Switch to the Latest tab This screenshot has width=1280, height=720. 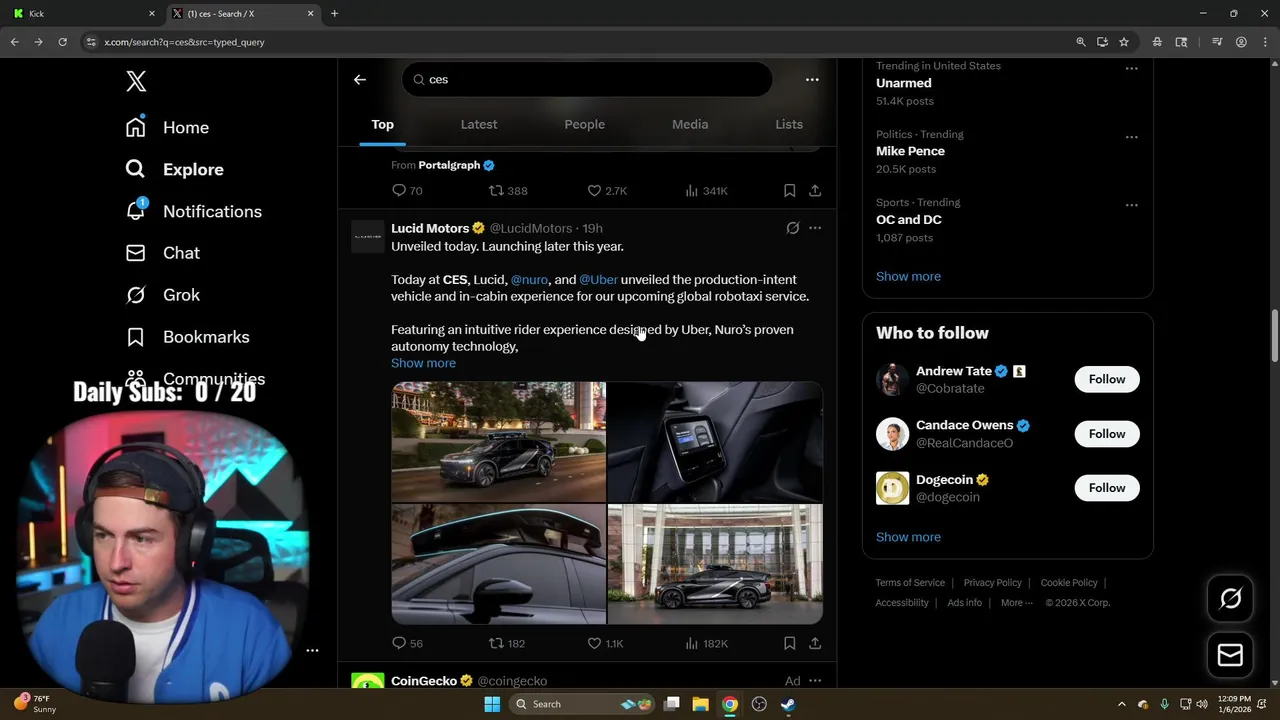(479, 124)
